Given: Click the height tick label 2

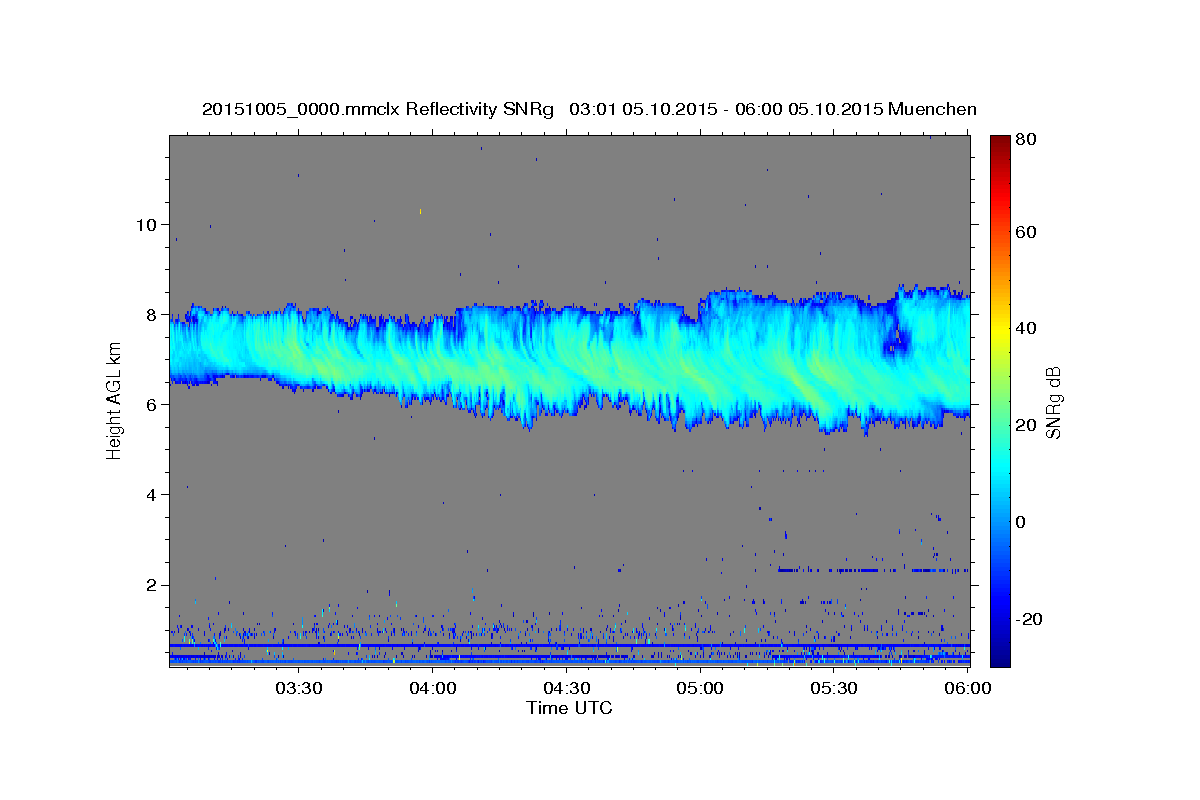Looking at the screenshot, I should [150, 585].
